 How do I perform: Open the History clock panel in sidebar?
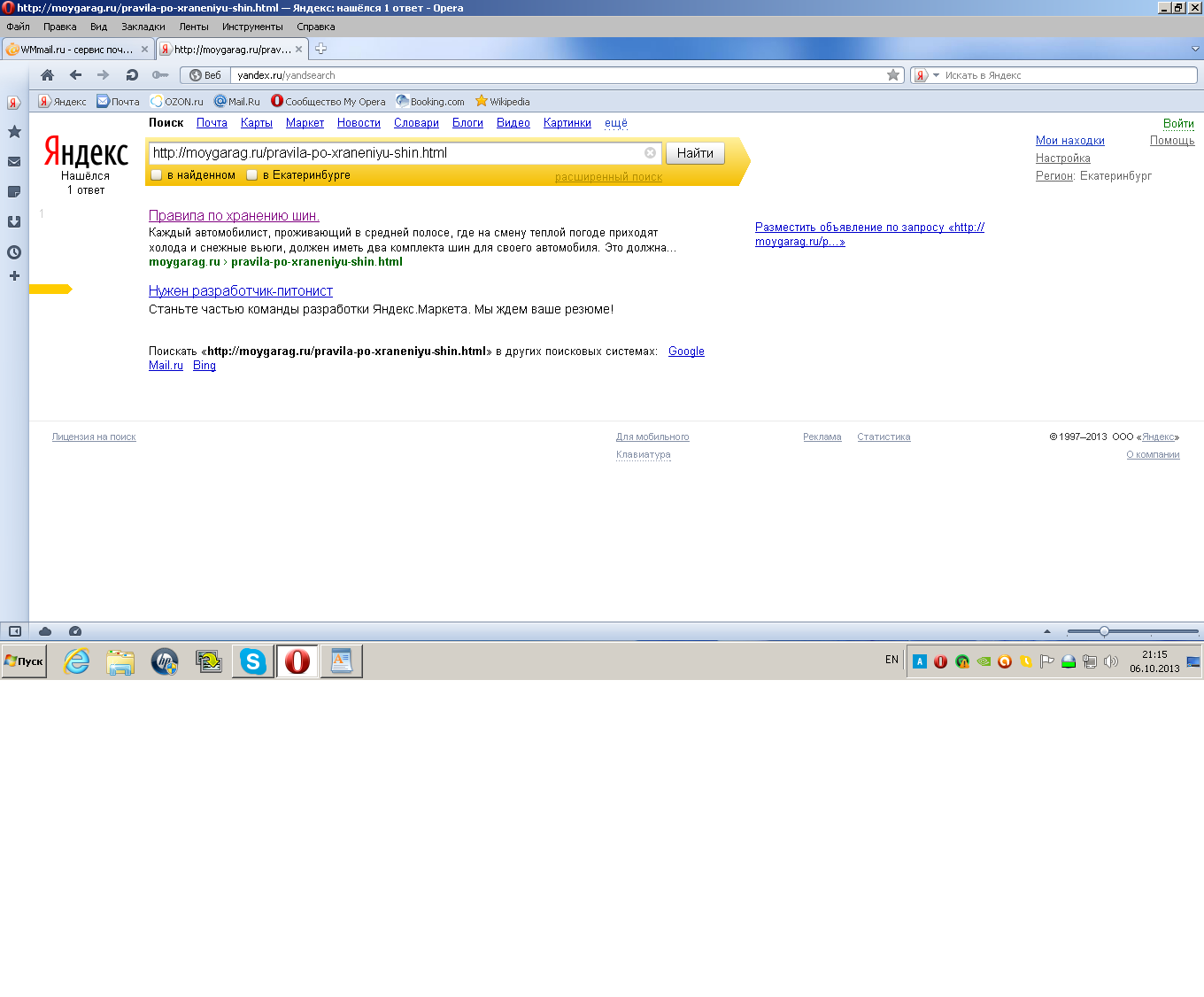[14, 252]
